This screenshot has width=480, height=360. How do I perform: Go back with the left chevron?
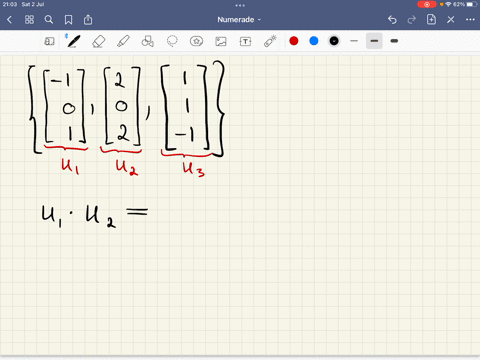[9, 20]
